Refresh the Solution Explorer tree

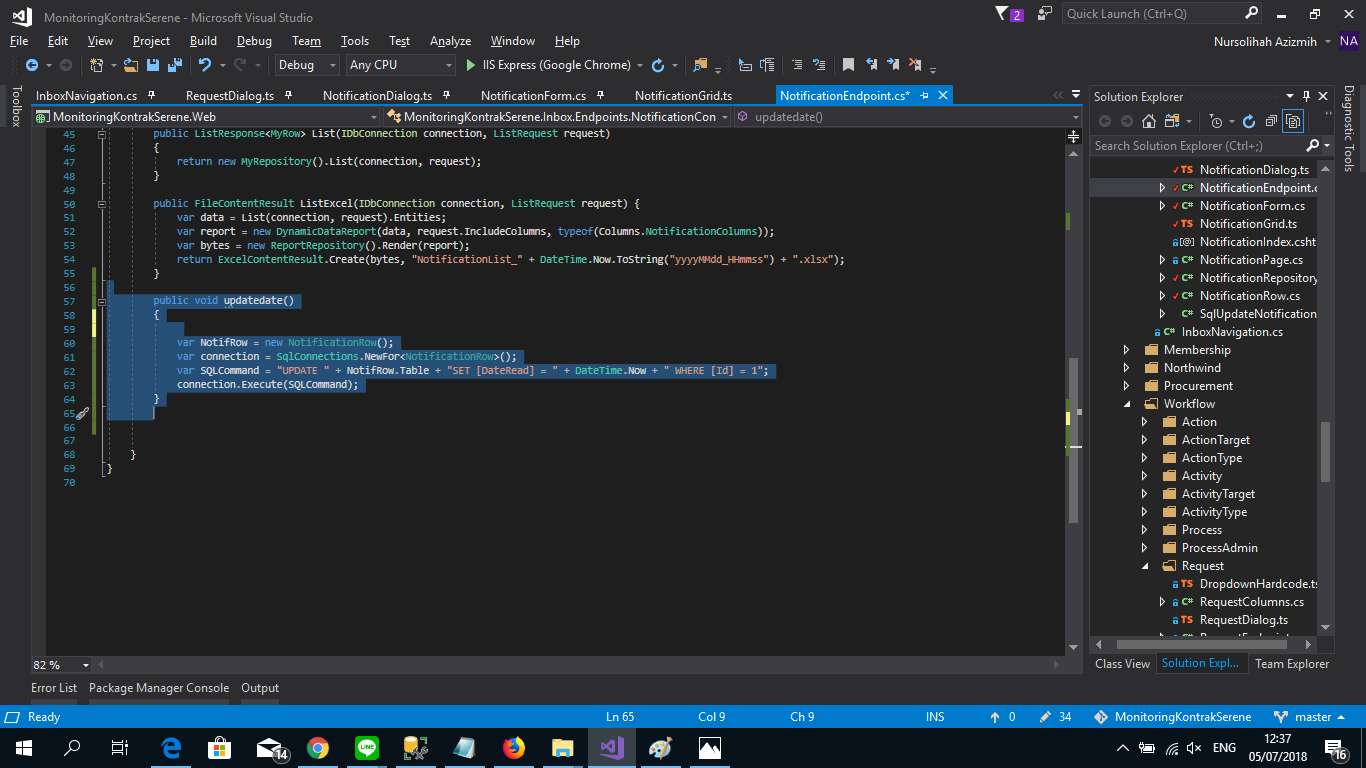pos(1249,121)
